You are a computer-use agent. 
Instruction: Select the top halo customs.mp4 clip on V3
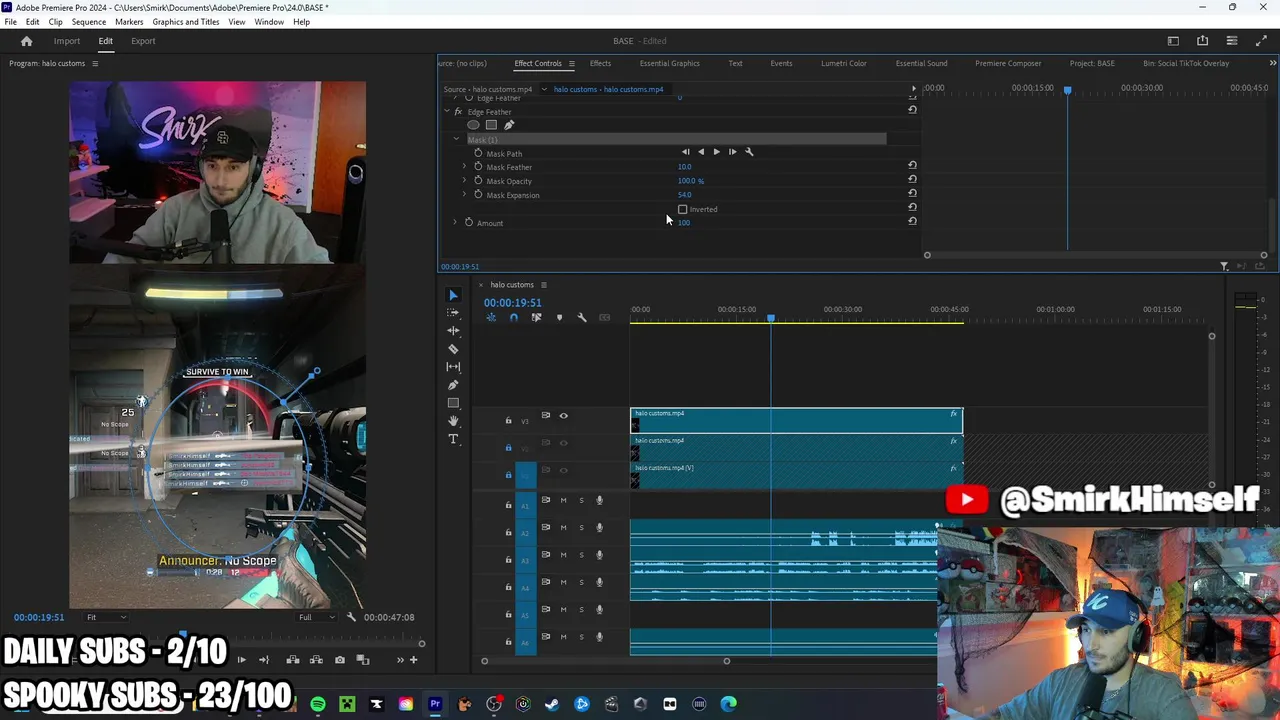coord(796,421)
